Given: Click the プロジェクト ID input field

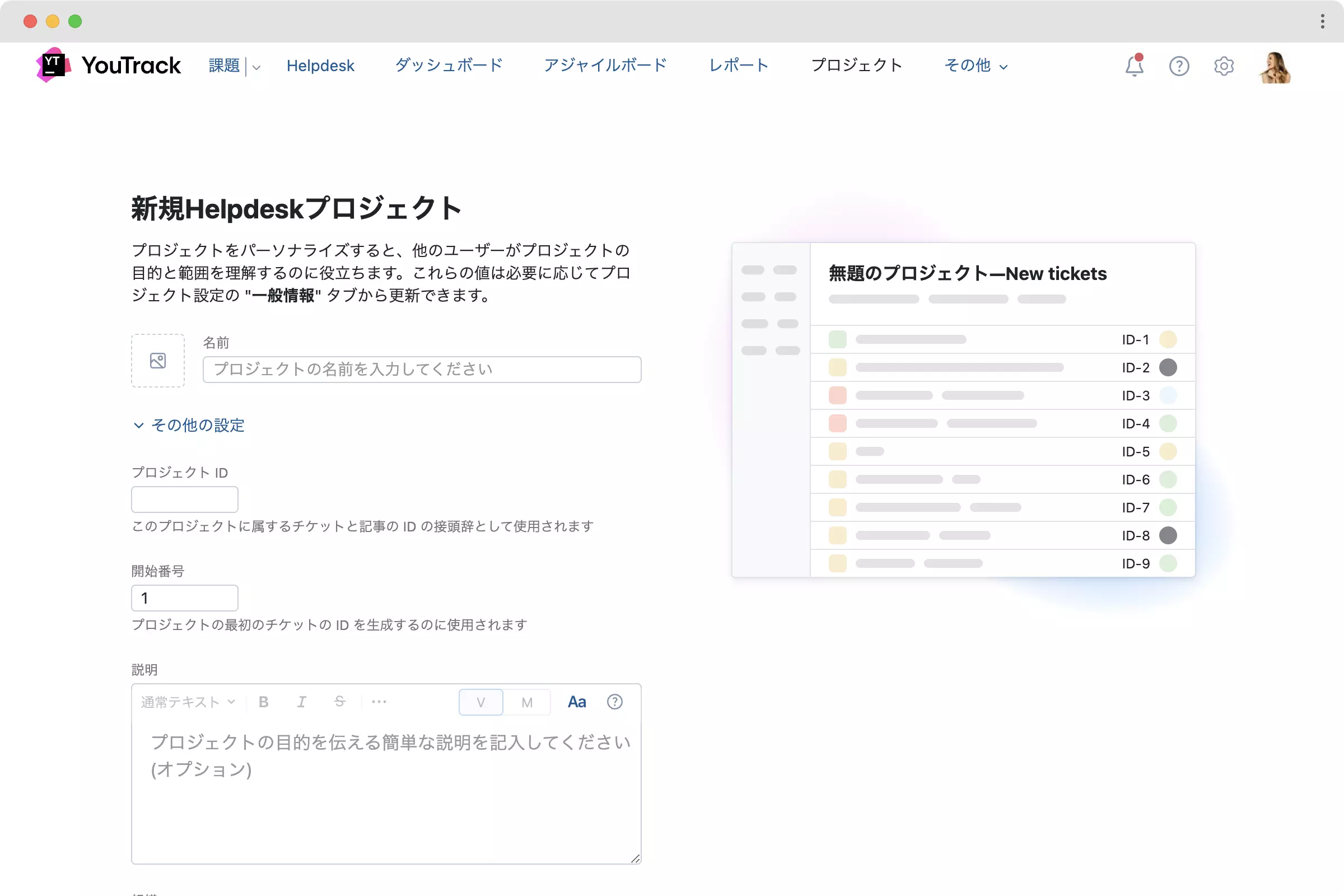Looking at the screenshot, I should [185, 500].
